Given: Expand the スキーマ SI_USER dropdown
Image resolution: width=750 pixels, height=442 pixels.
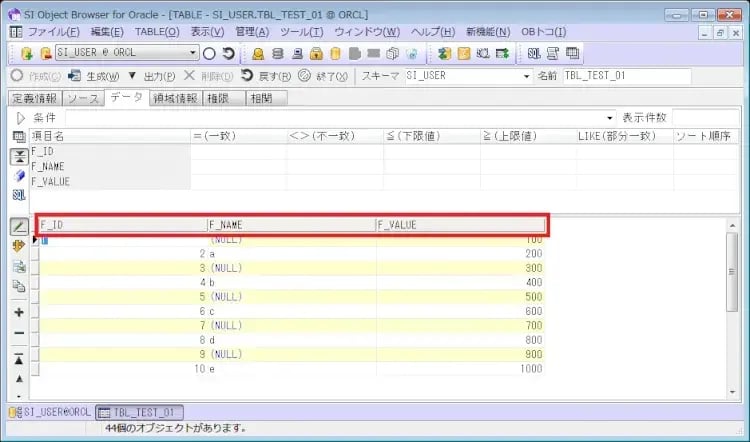Looking at the screenshot, I should click(527, 76).
